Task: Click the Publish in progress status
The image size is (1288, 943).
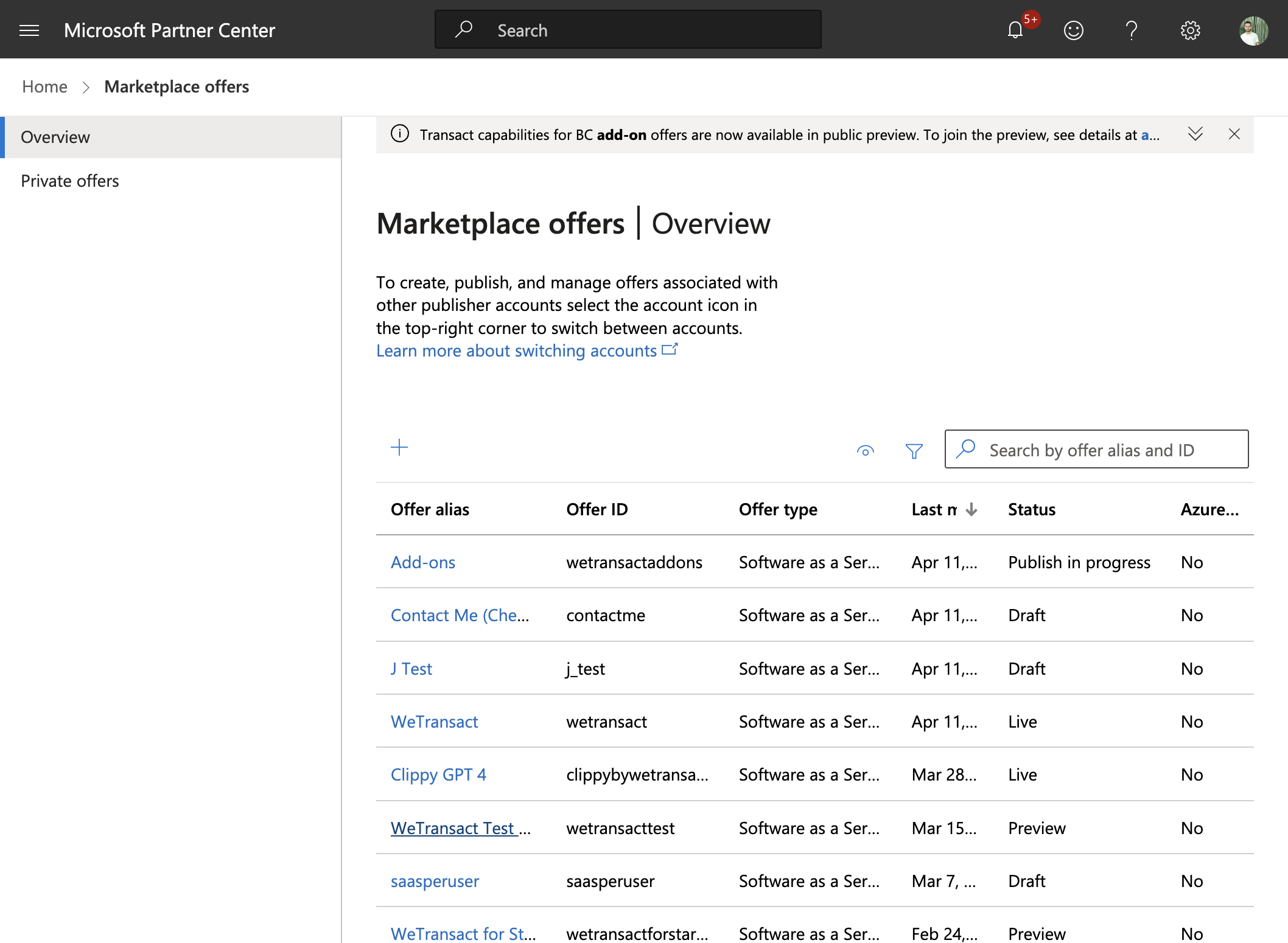Action: (1079, 562)
